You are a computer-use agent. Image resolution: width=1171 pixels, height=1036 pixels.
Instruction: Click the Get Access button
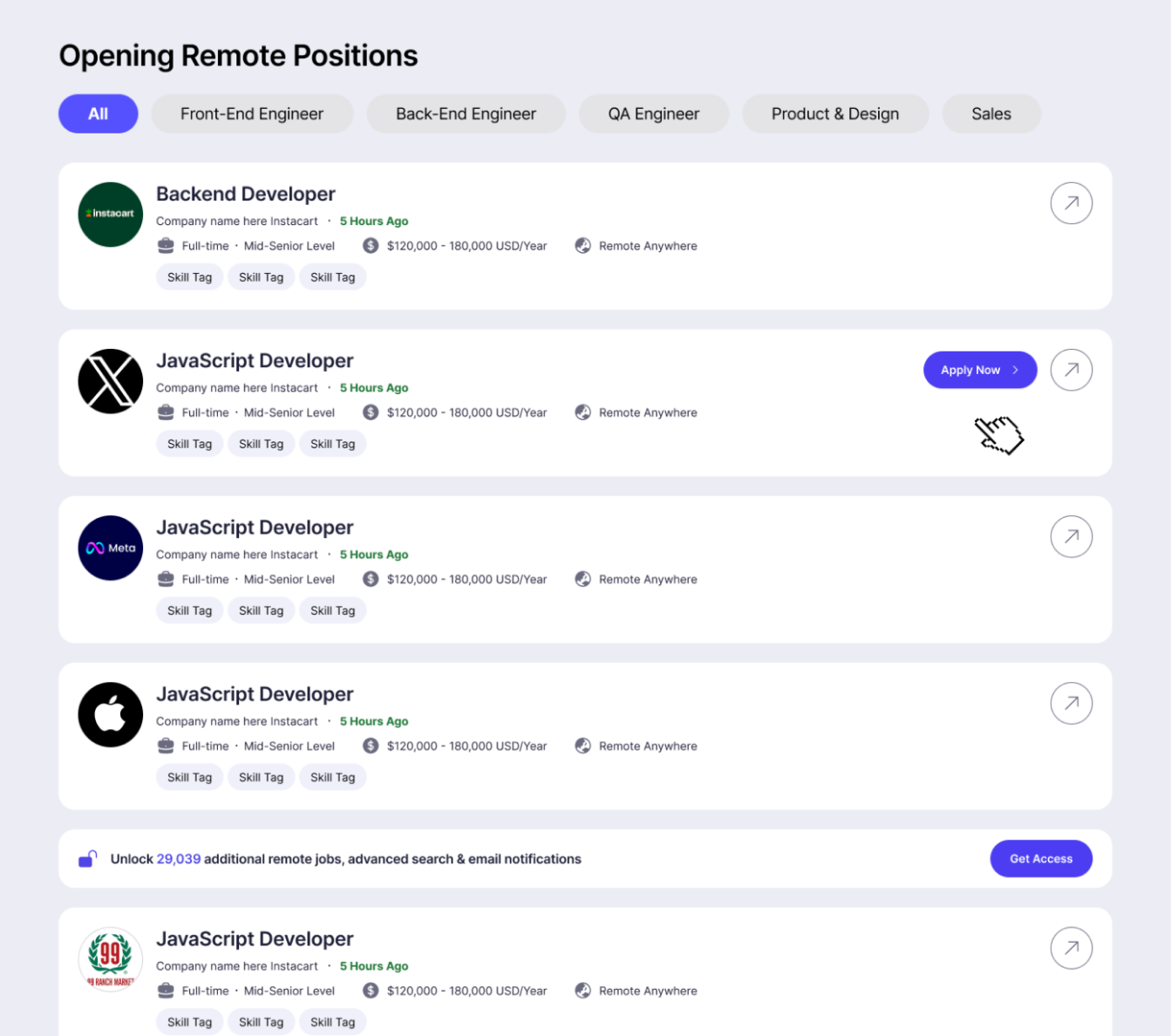(x=1041, y=859)
